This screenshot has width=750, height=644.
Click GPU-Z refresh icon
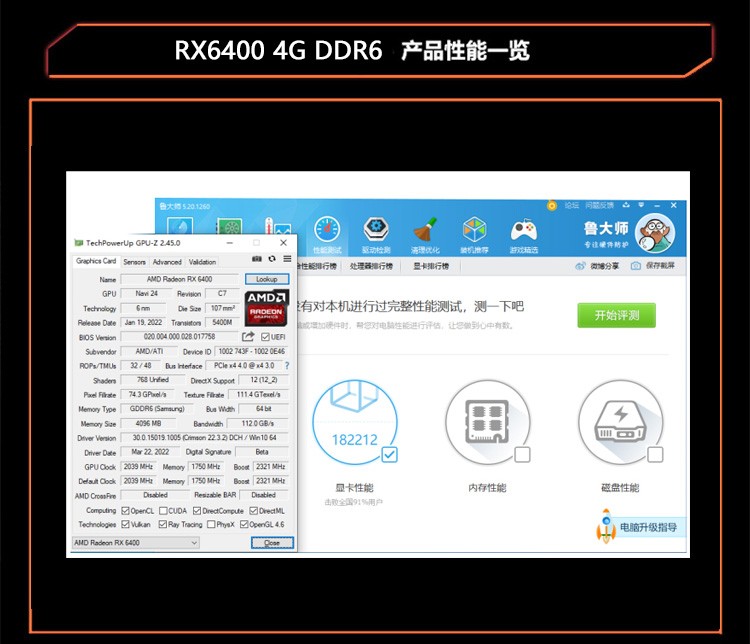click(x=271, y=259)
